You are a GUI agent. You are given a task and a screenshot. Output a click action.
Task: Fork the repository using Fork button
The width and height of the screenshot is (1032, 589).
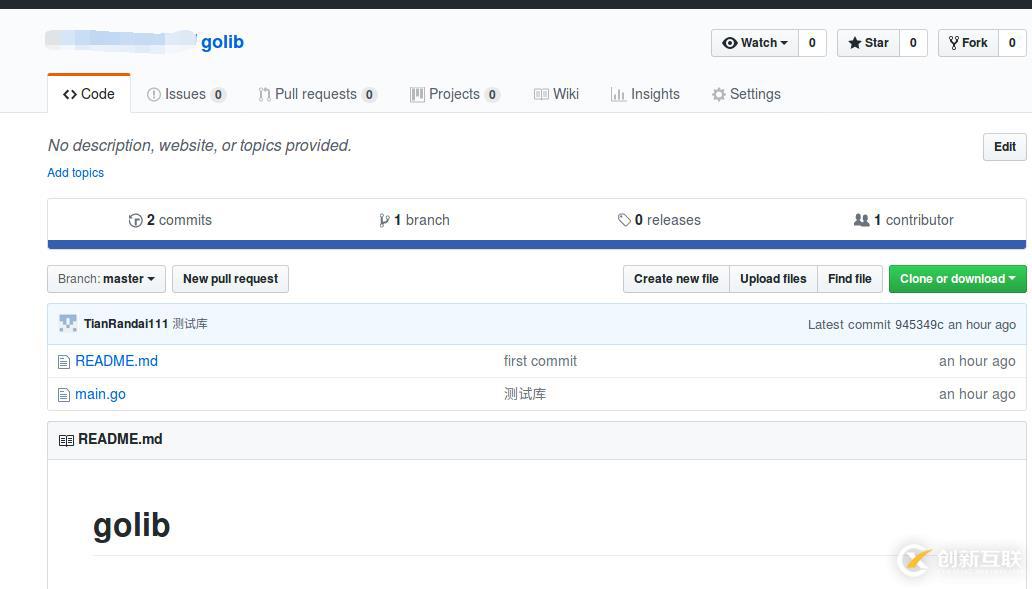point(968,43)
